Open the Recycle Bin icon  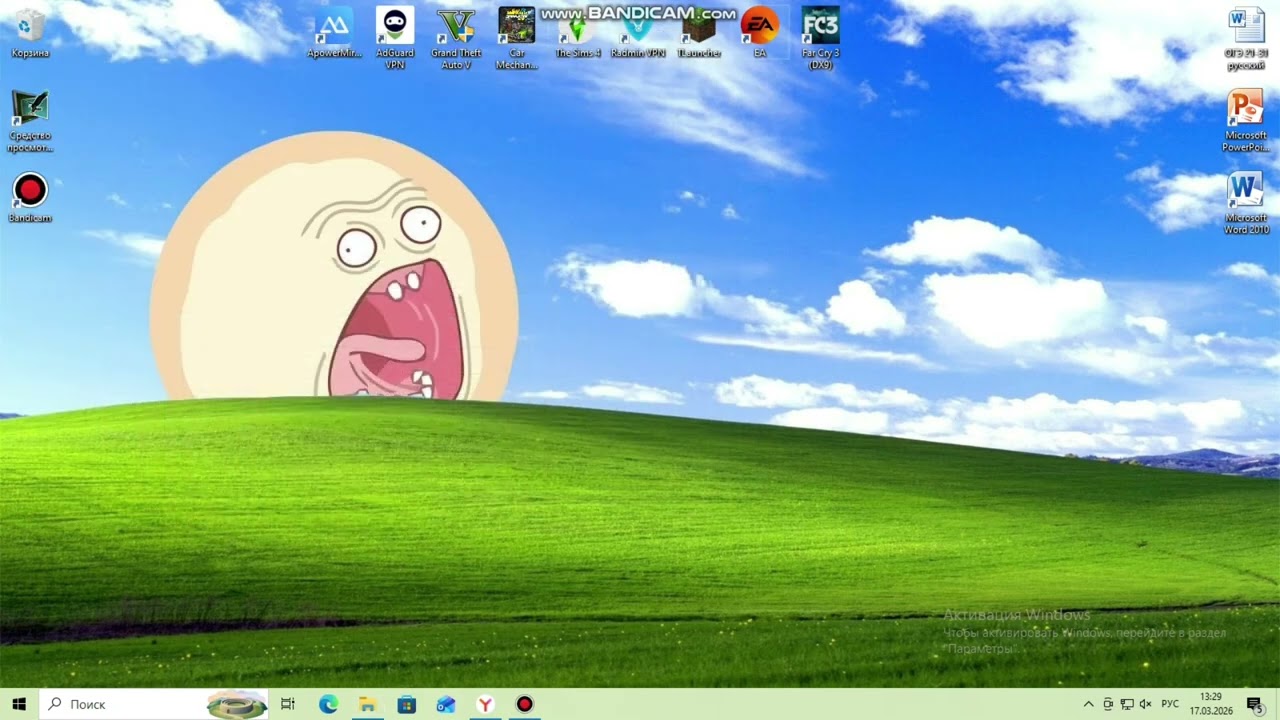(30, 33)
